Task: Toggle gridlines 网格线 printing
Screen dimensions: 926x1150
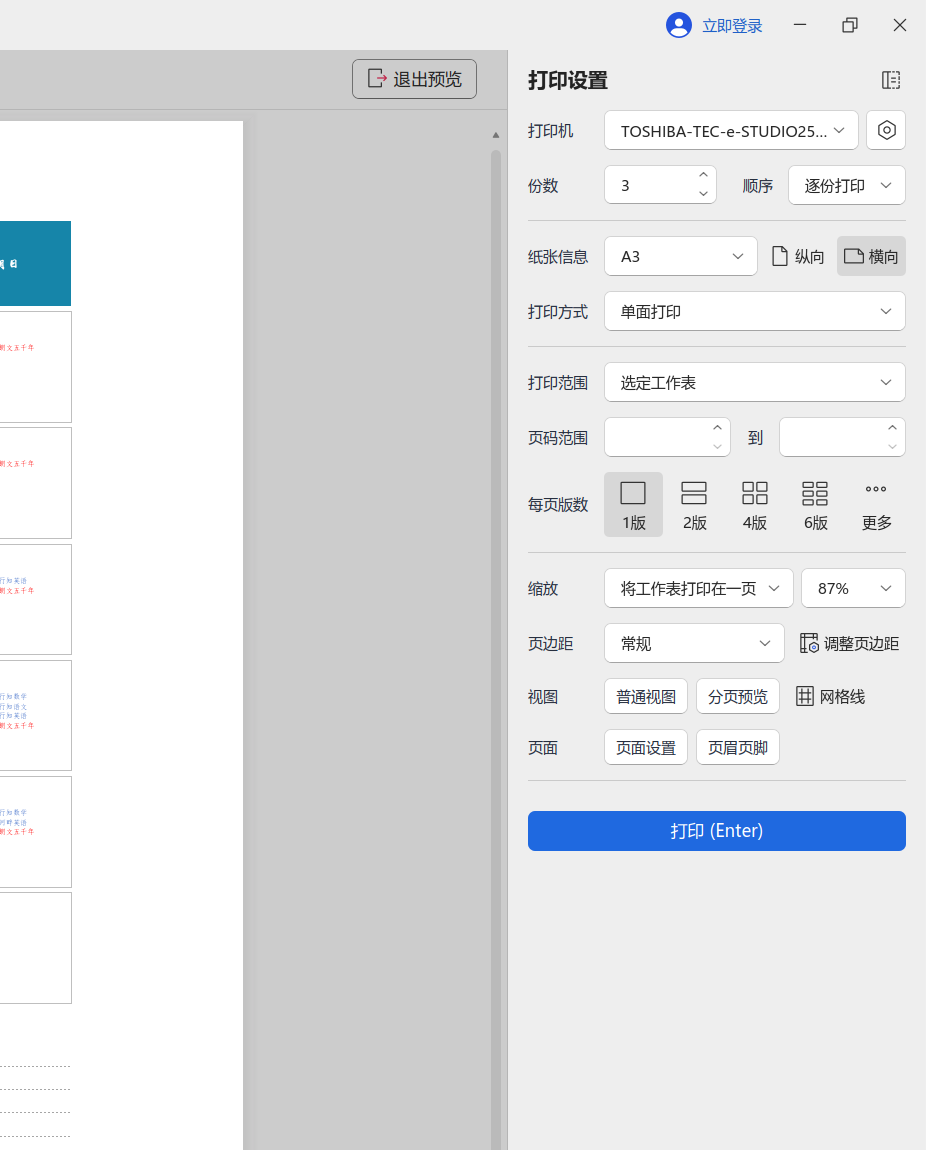Action: tap(831, 697)
